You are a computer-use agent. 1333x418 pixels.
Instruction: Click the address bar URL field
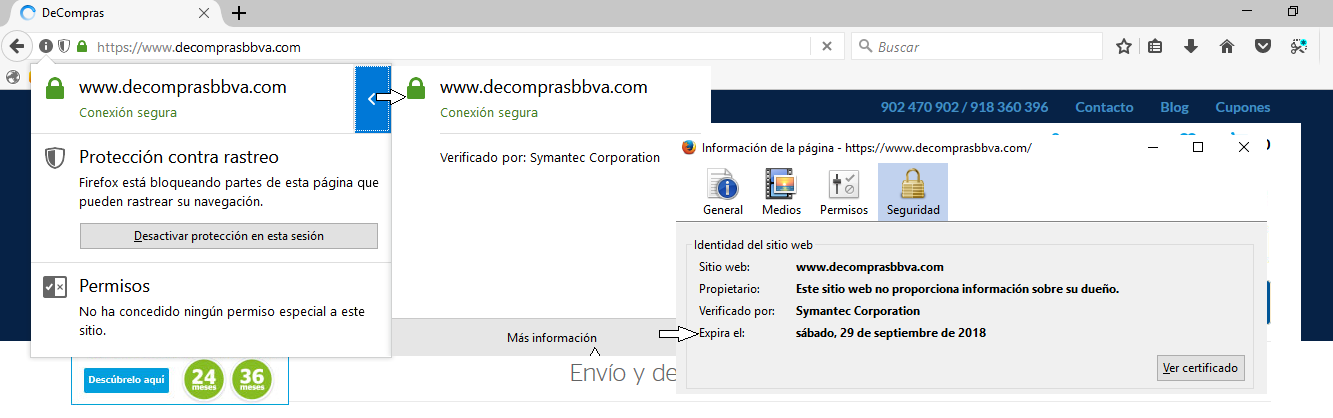tap(450, 46)
